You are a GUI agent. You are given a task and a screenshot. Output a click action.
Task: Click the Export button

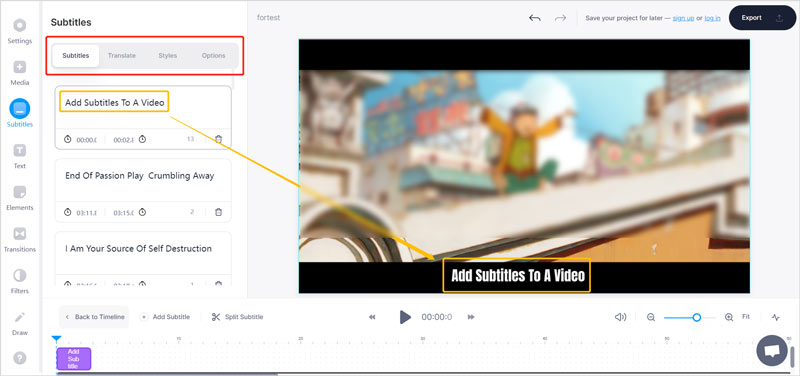762,18
